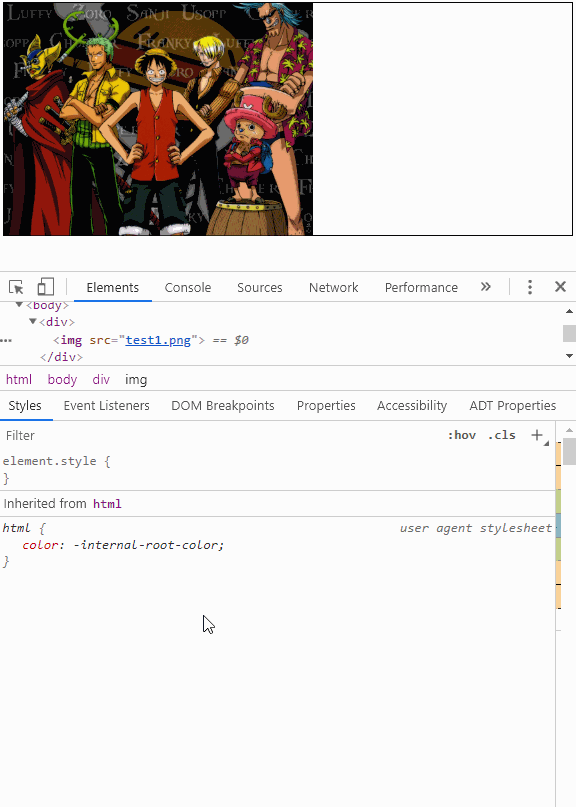This screenshot has height=807, width=576.
Task: Click the styles pane scrollbar thumb
Action: [569, 451]
